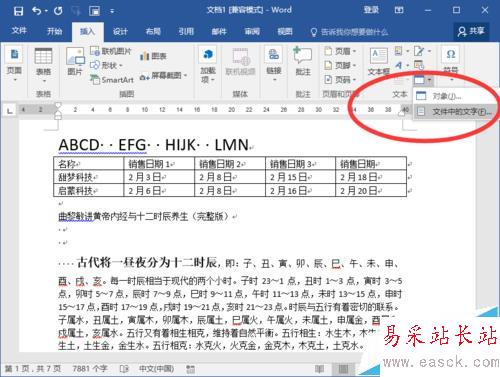Open the Customize Quick Access Toolbar arrow

click(112, 12)
